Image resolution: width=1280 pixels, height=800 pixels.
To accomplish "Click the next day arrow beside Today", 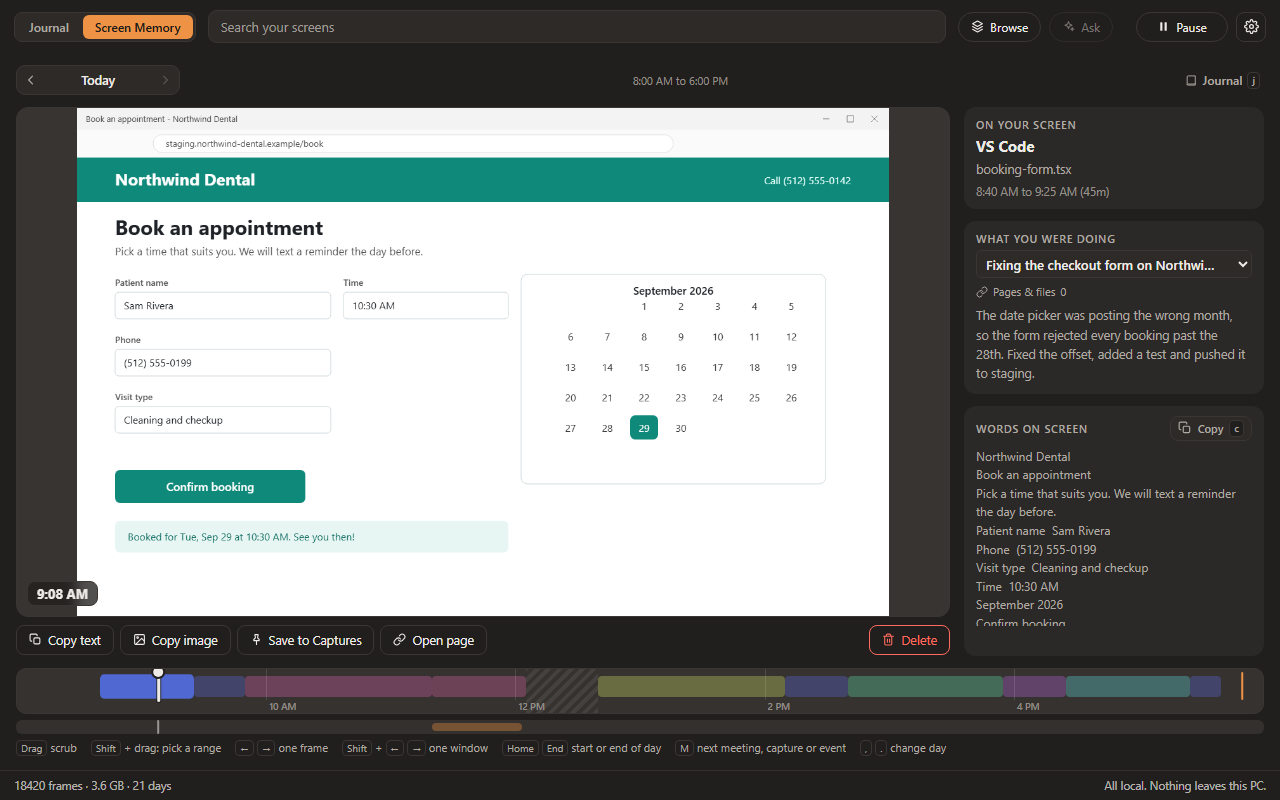I will pos(165,80).
